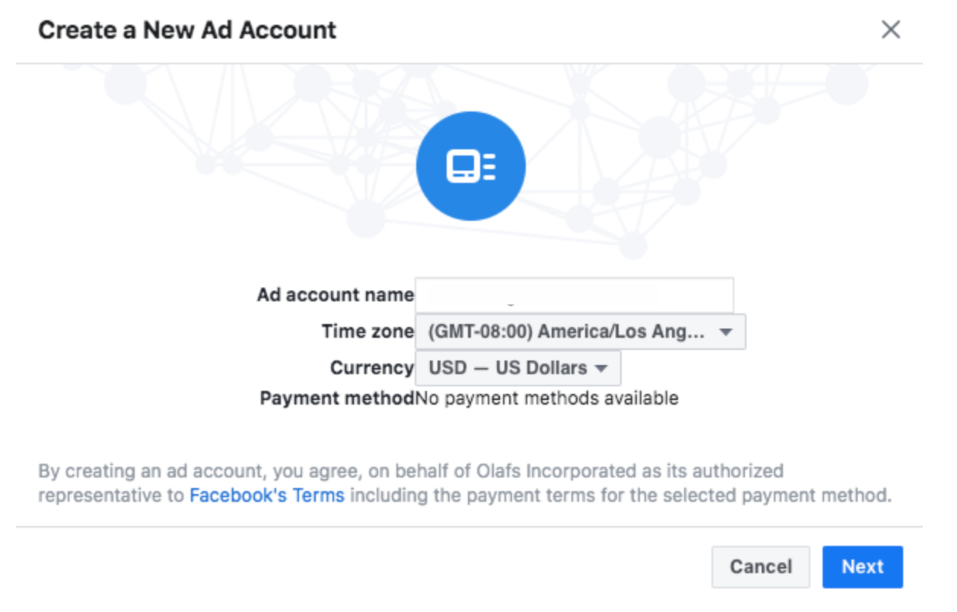Click the Time zone label

point(367,332)
